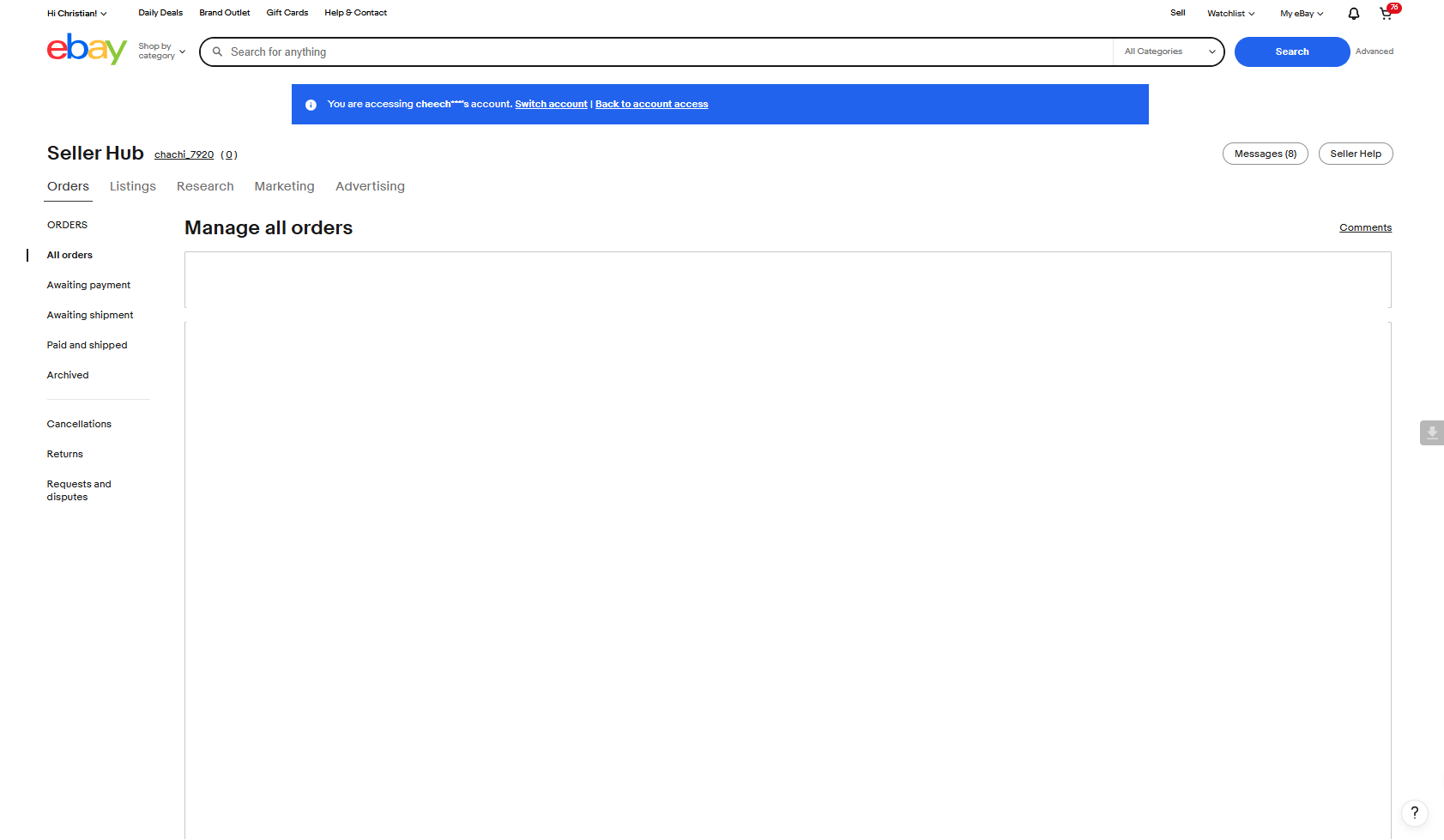Click the Sell link
The width and height of the screenshot is (1444, 840).
[x=1178, y=13]
